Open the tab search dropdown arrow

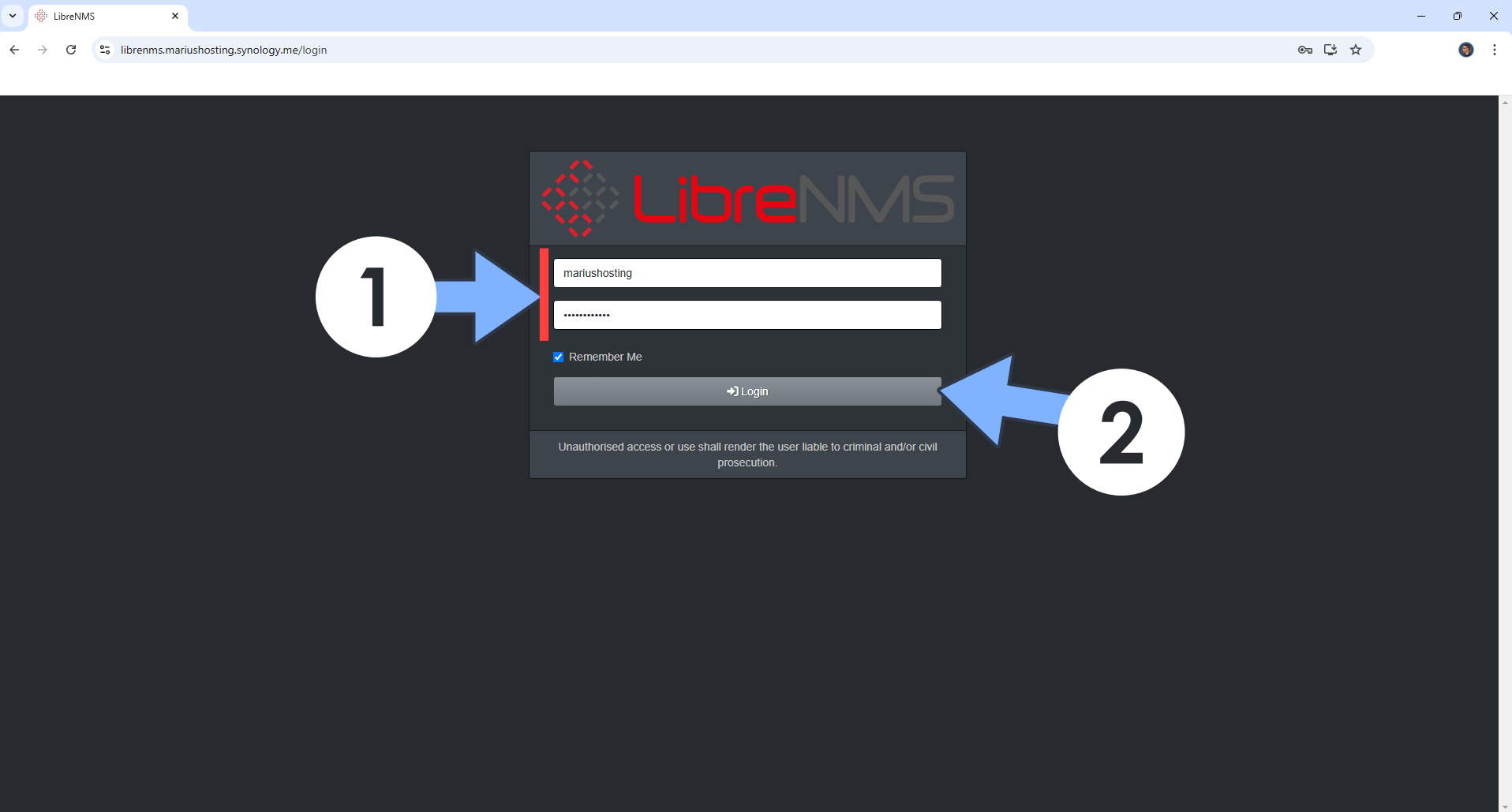[13, 16]
